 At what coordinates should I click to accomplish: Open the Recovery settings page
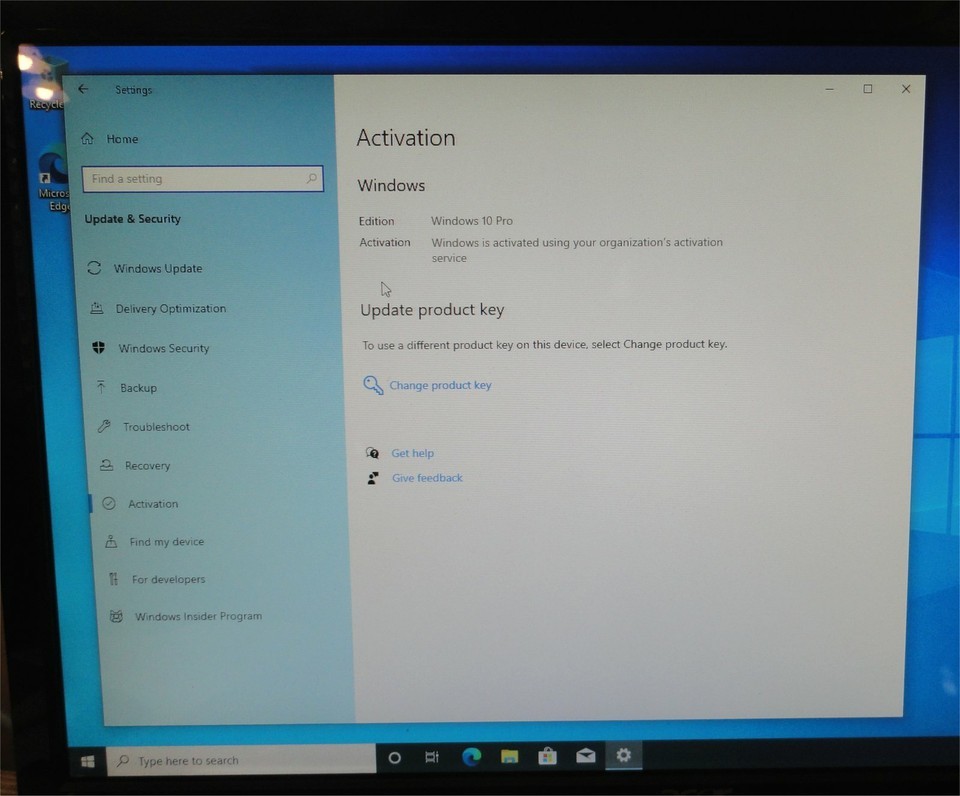(146, 466)
